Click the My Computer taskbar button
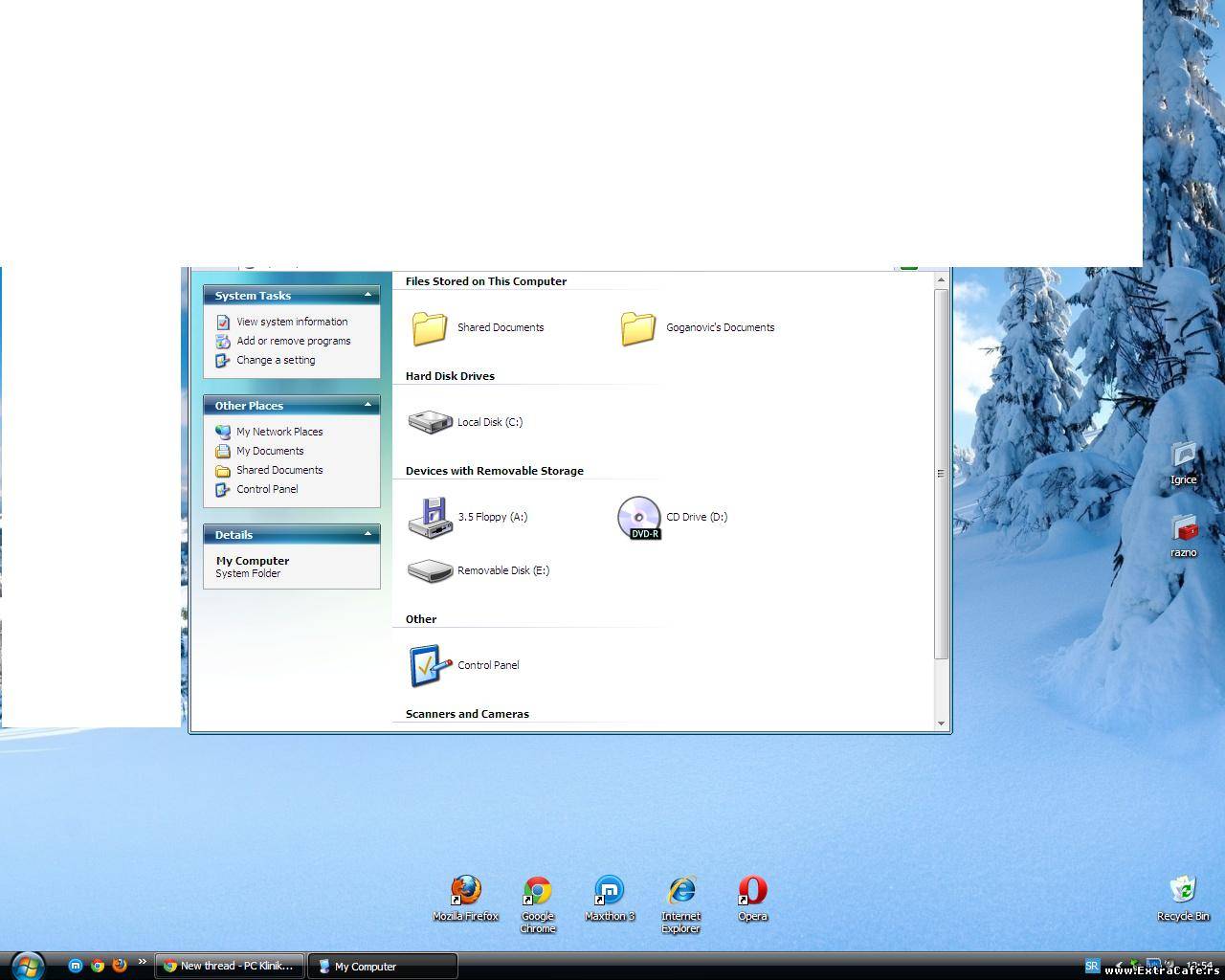 [382, 966]
